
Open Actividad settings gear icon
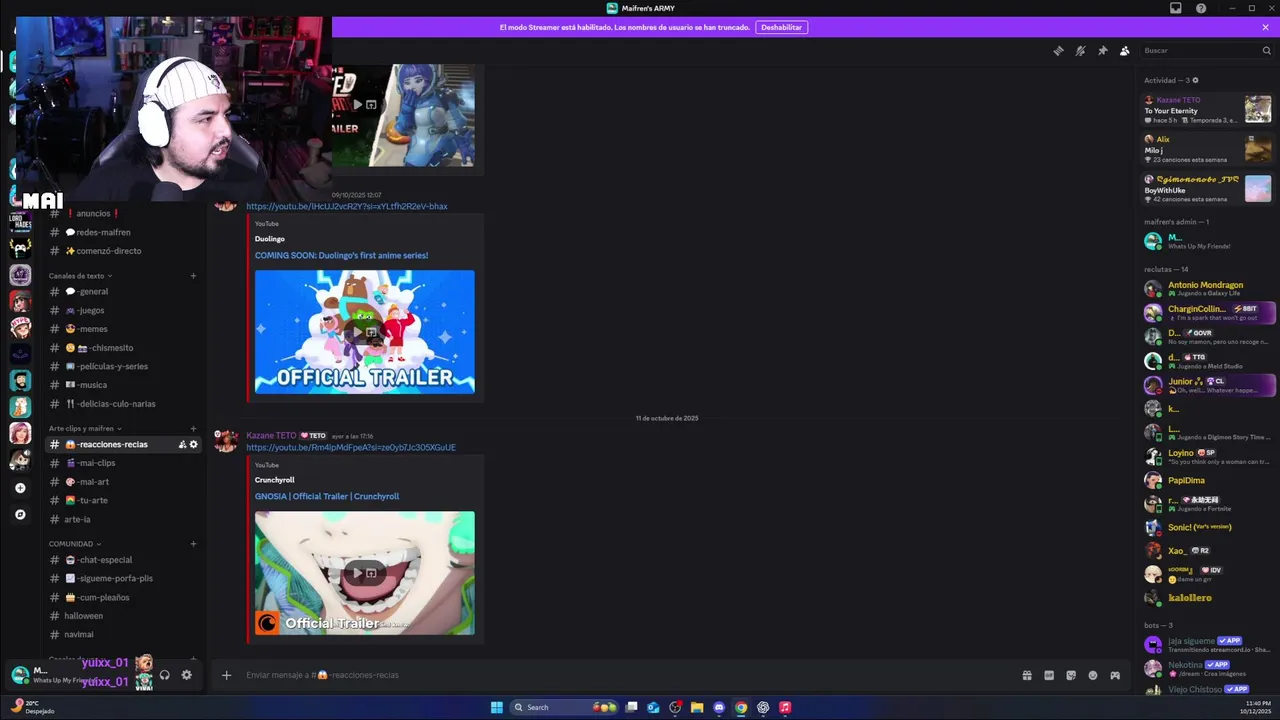tap(1195, 80)
